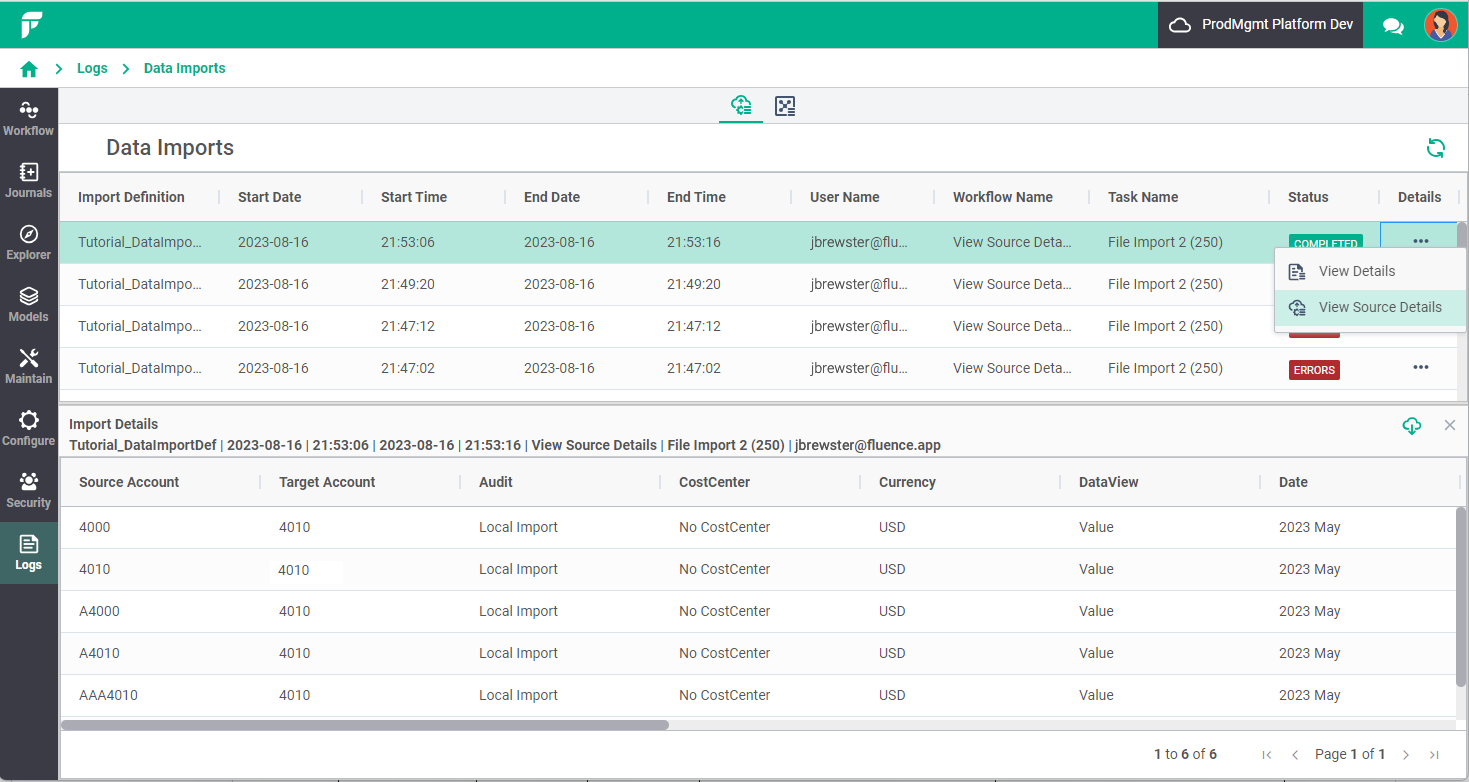This screenshot has height=782, width=1469.
Task: Click Source Account cell AAA4010
Action: pyautogui.click(x=108, y=695)
